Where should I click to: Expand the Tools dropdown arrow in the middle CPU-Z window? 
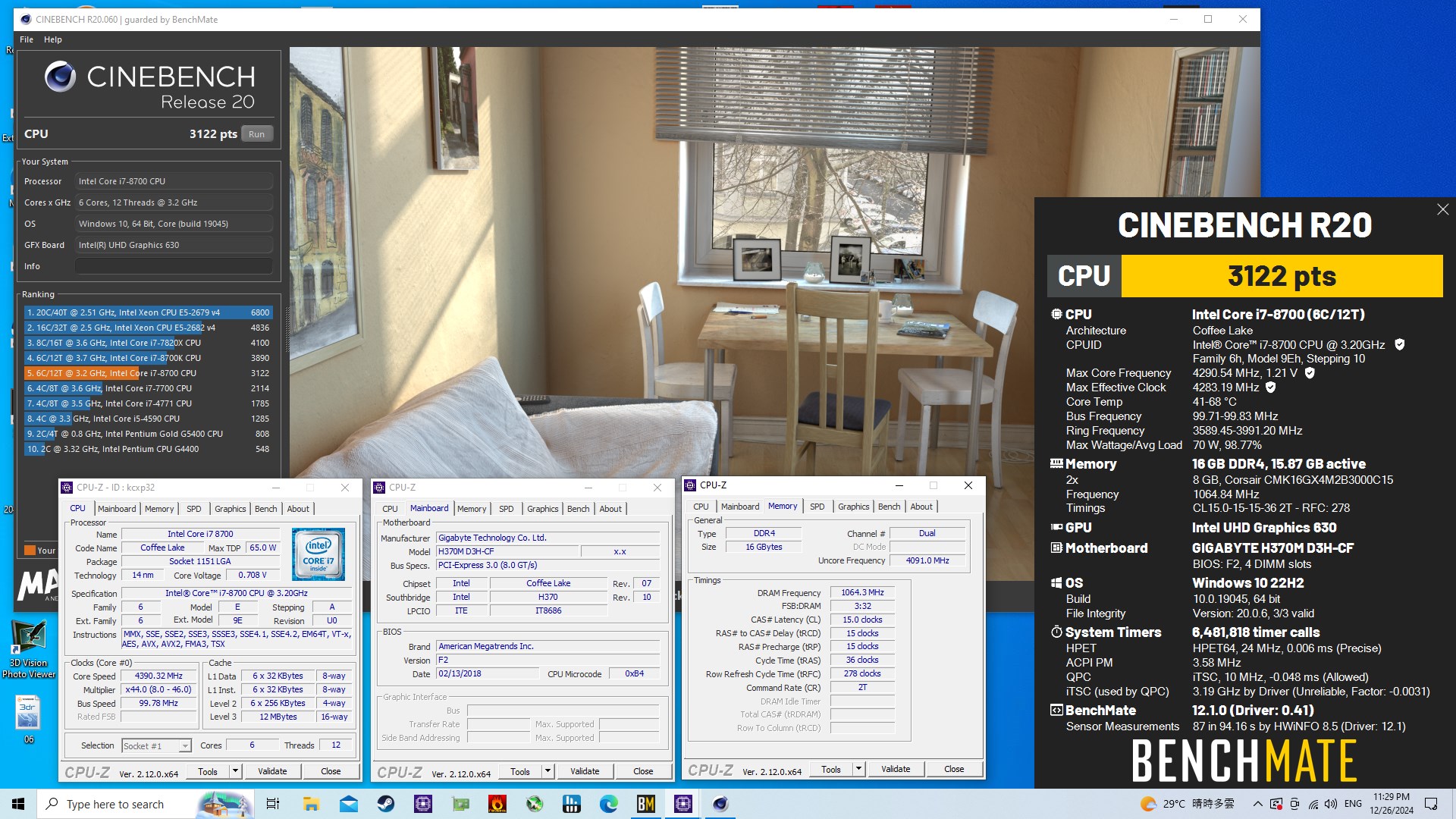[548, 771]
